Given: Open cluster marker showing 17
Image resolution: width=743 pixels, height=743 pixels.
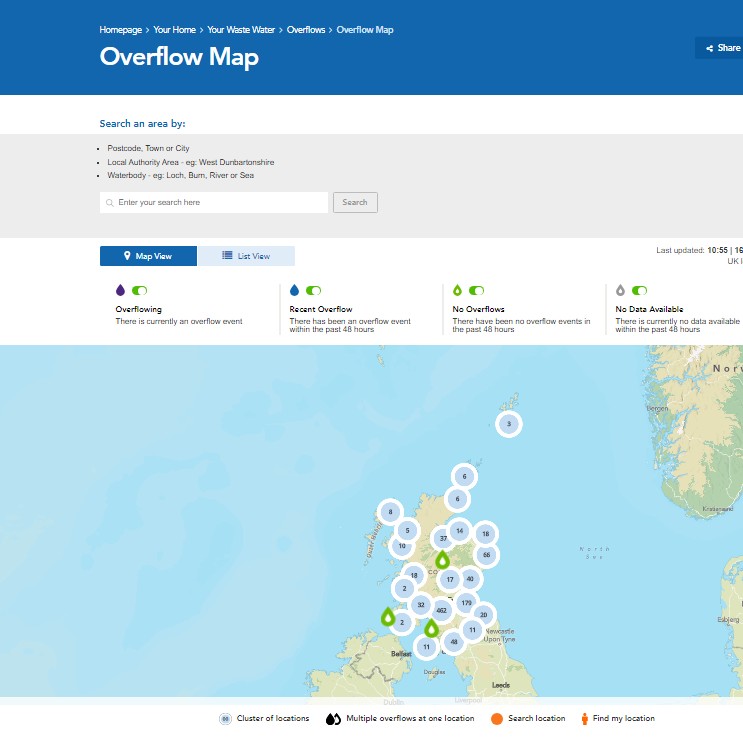Looking at the screenshot, I should point(450,580).
